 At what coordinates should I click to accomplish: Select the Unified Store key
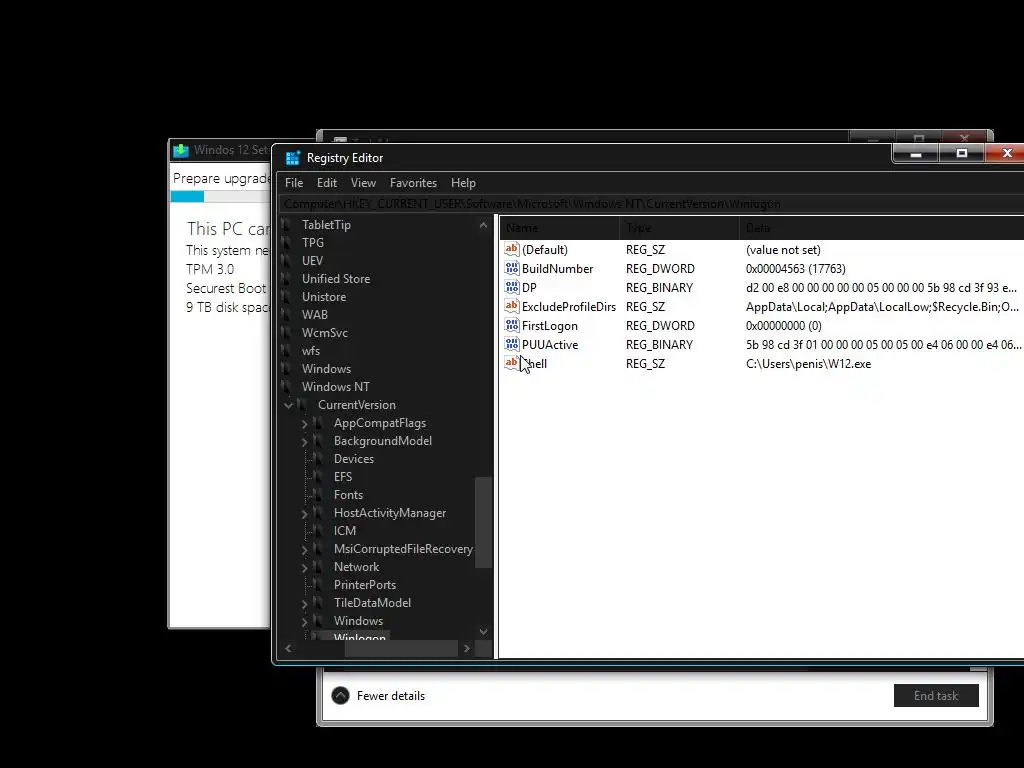pyautogui.click(x=336, y=278)
